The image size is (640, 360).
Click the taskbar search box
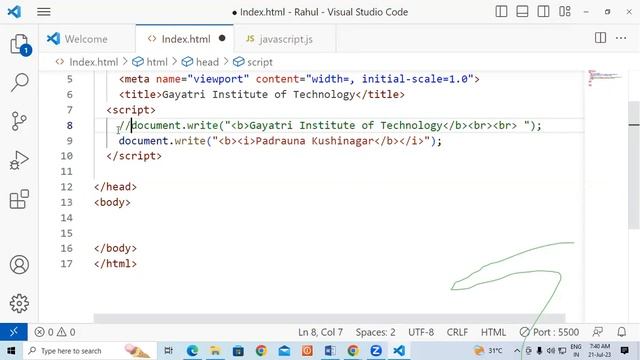point(90,351)
